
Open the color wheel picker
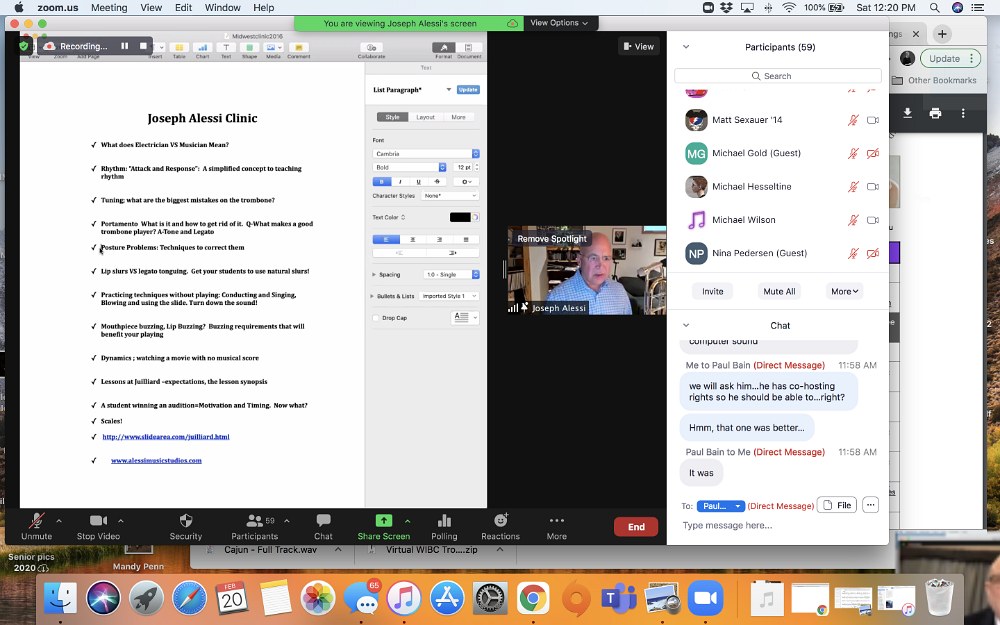pos(475,217)
